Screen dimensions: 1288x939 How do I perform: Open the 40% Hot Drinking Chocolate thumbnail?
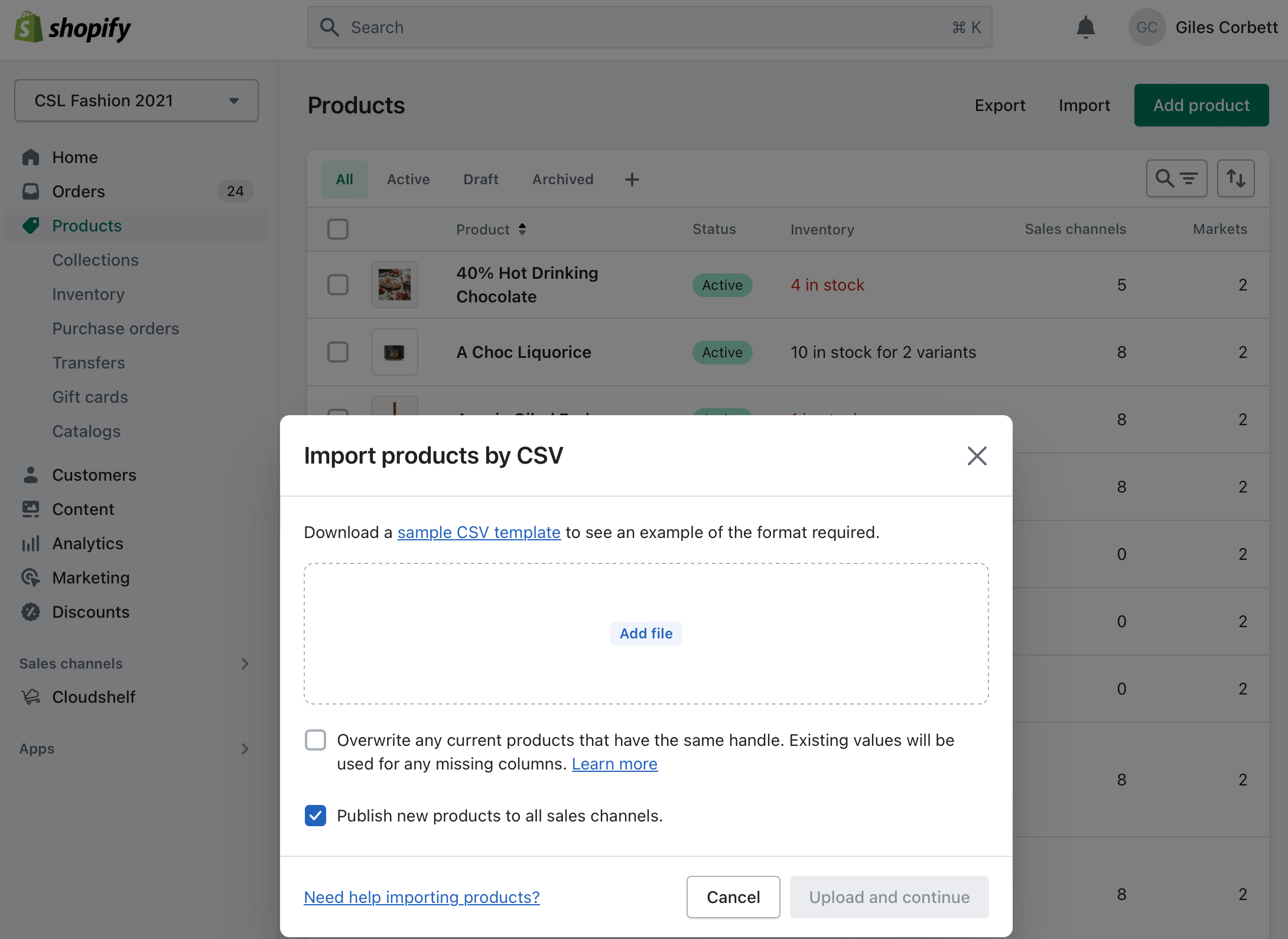tap(395, 285)
